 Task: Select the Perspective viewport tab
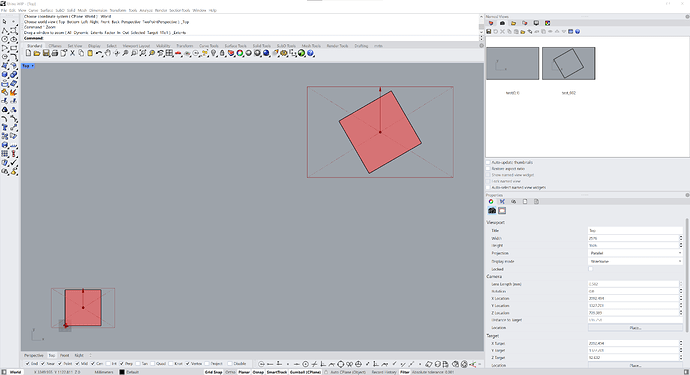click(x=33, y=355)
